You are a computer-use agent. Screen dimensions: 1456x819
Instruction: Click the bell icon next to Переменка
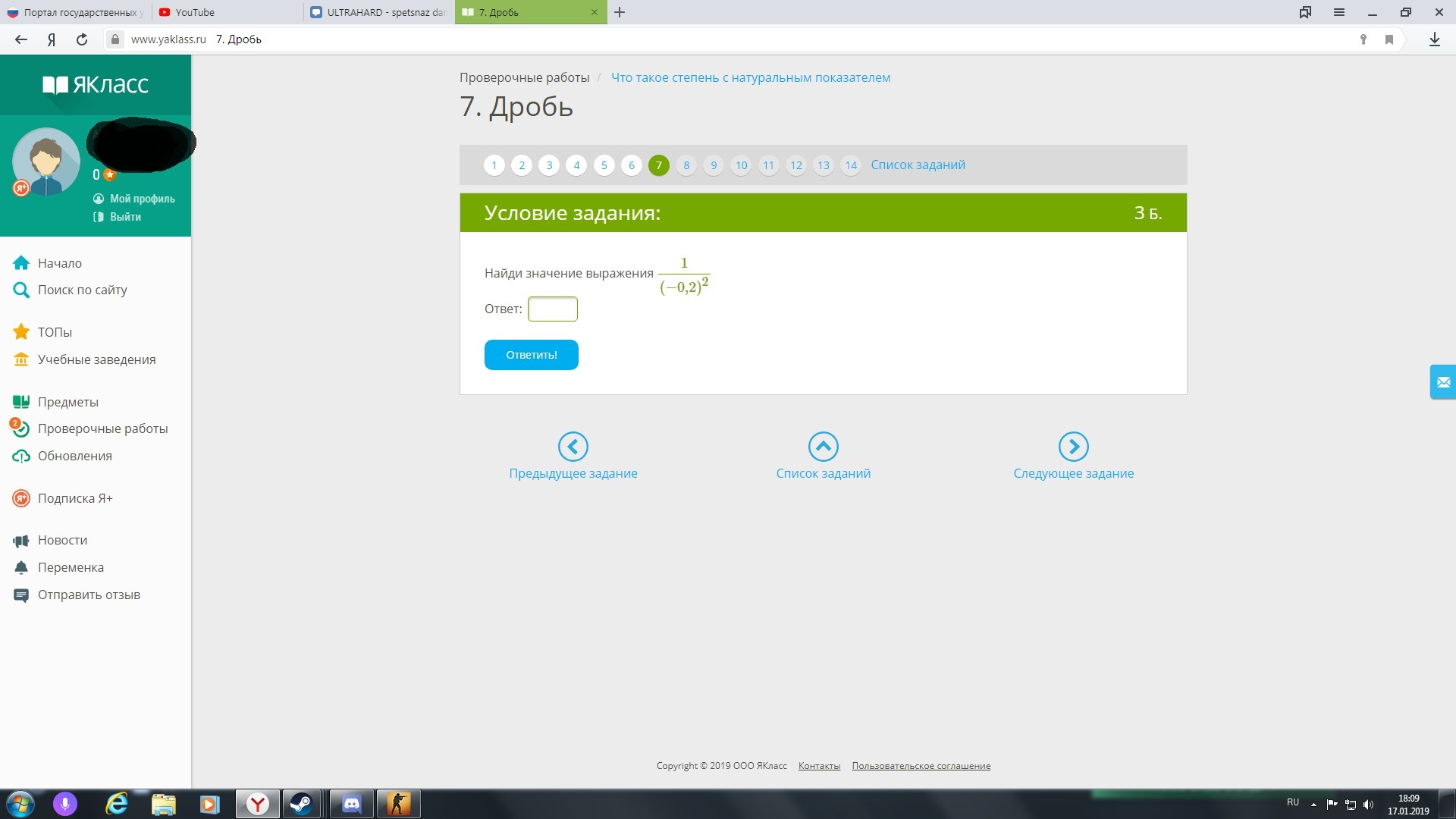[21, 567]
